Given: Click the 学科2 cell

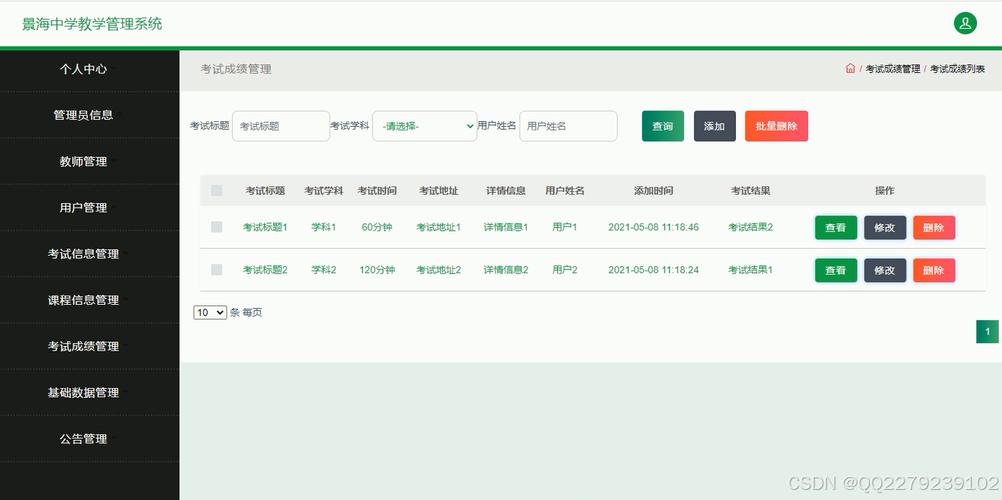Looking at the screenshot, I should coord(323,270).
